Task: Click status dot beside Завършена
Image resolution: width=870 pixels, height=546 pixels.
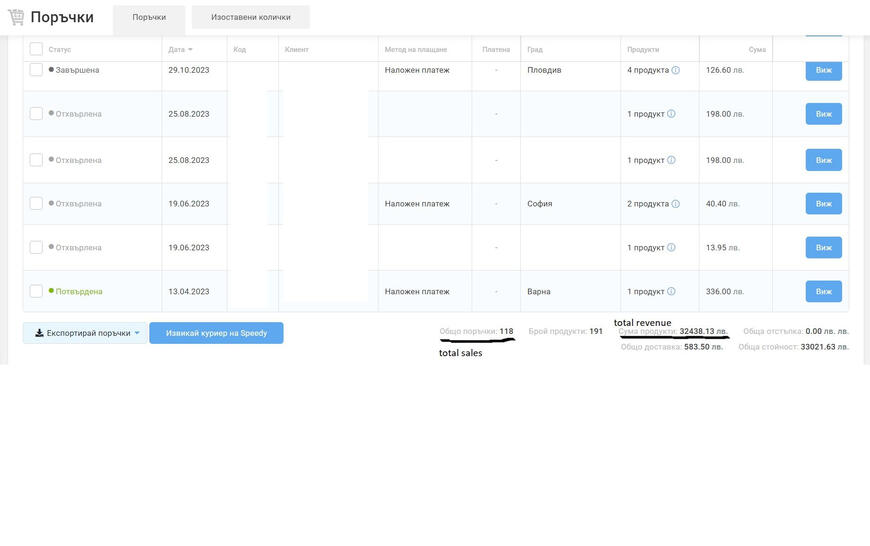Action: tap(51, 70)
